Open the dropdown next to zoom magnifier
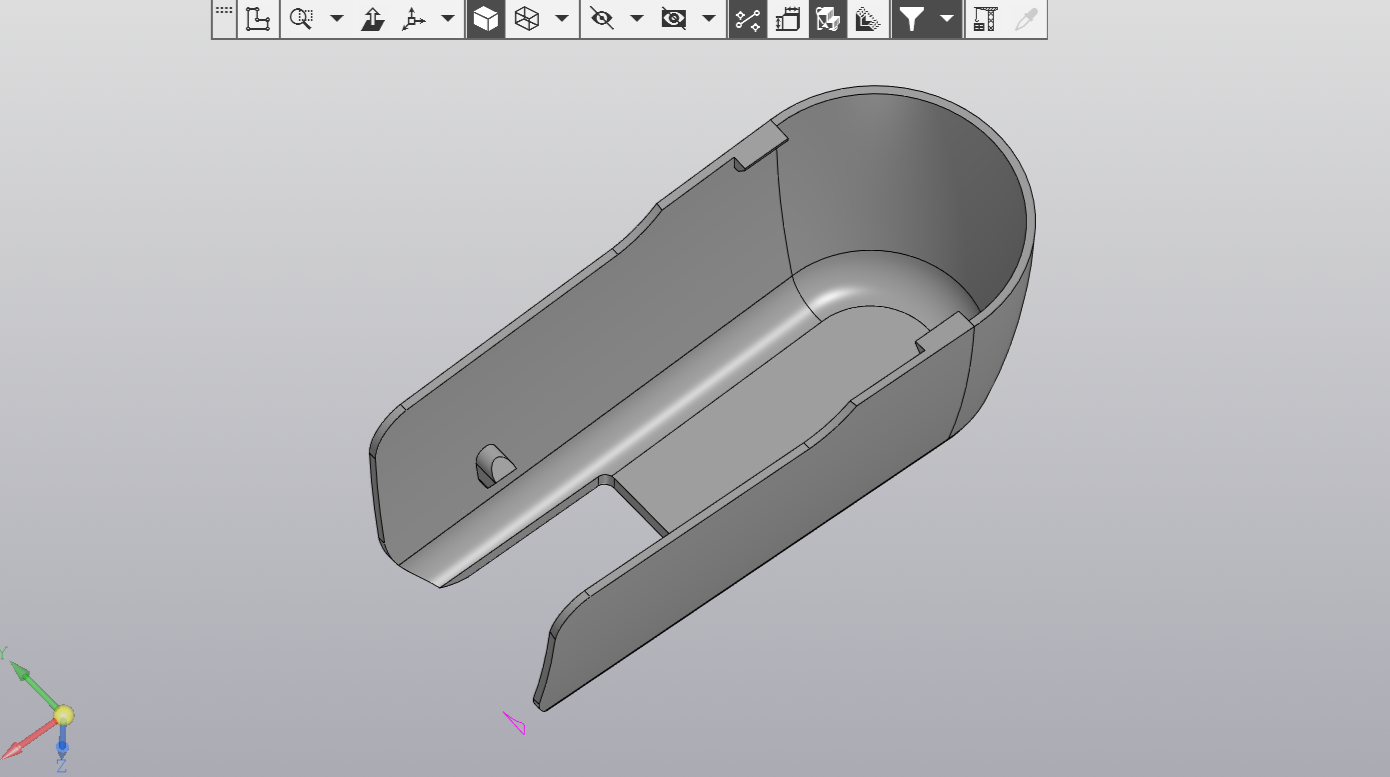 tap(337, 19)
